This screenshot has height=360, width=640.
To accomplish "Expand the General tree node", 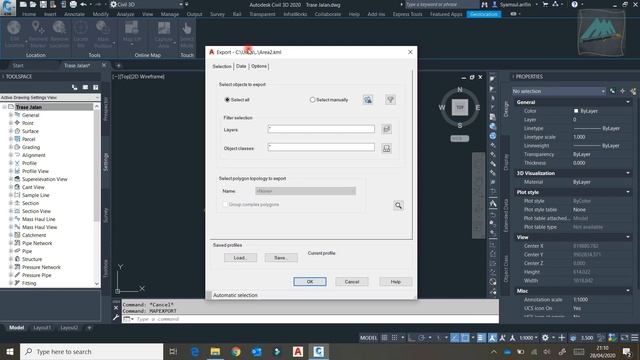I will (11, 115).
